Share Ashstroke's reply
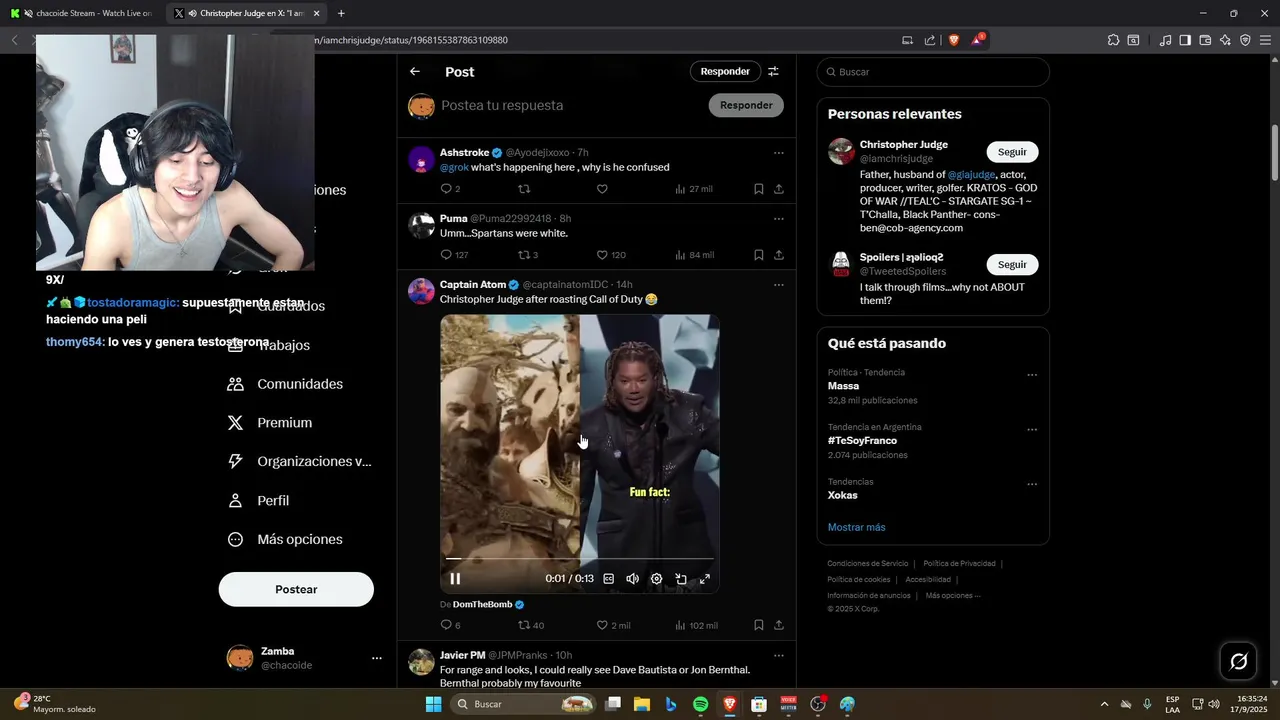This screenshot has height=720, width=1280. point(779,189)
